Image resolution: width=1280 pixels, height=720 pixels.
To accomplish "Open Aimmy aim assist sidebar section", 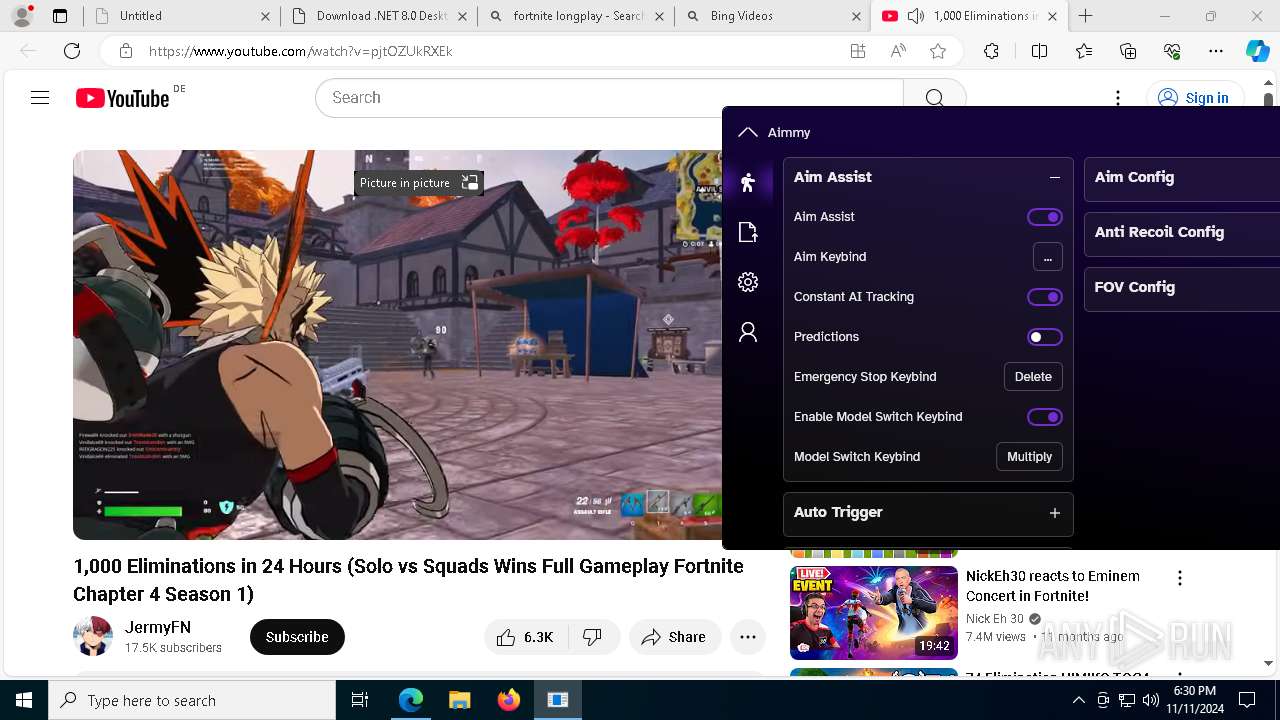I will [x=748, y=182].
